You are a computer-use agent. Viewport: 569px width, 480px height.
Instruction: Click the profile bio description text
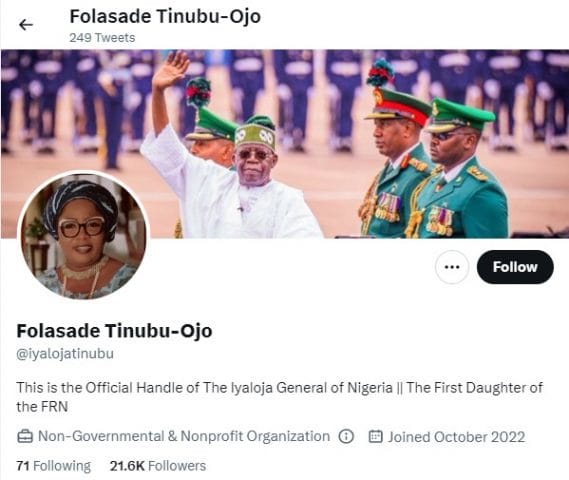[279, 397]
